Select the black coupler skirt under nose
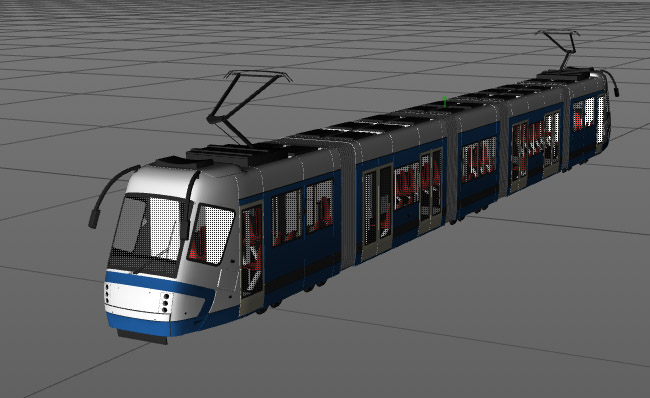The width and height of the screenshot is (650, 398). pyautogui.click(x=143, y=337)
